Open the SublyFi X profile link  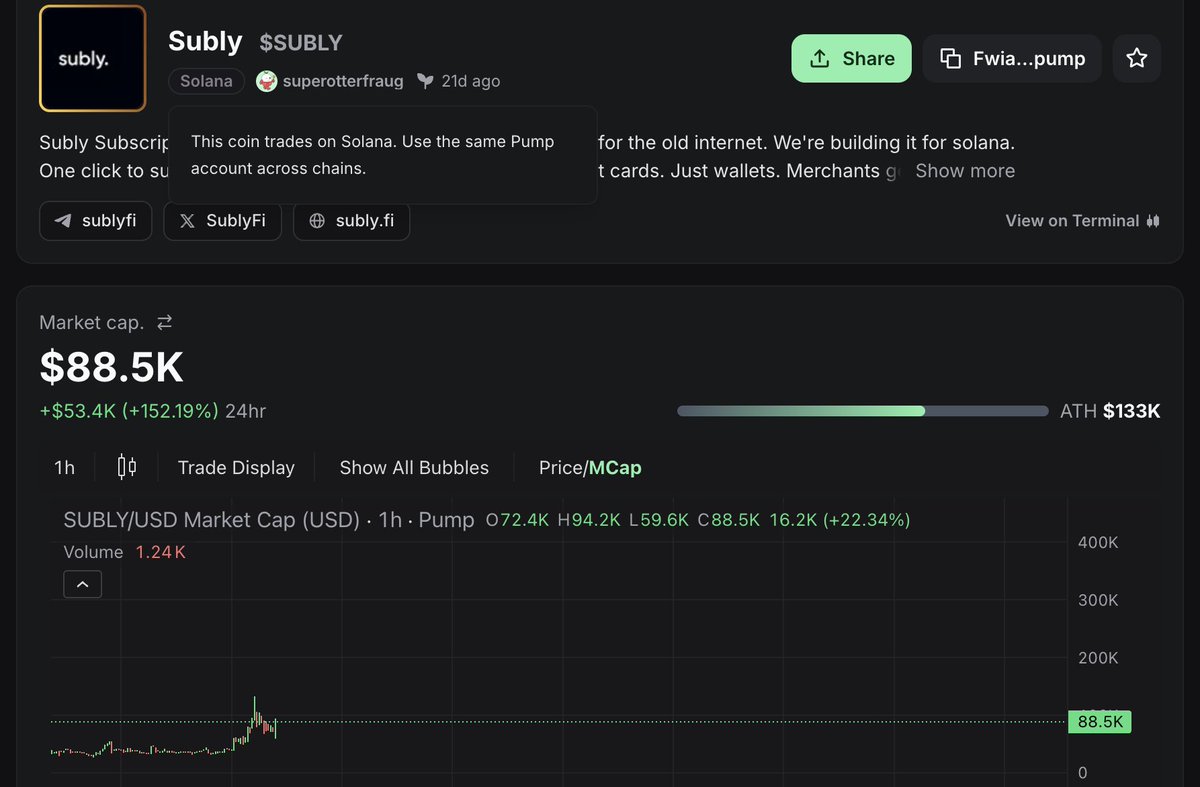point(222,221)
